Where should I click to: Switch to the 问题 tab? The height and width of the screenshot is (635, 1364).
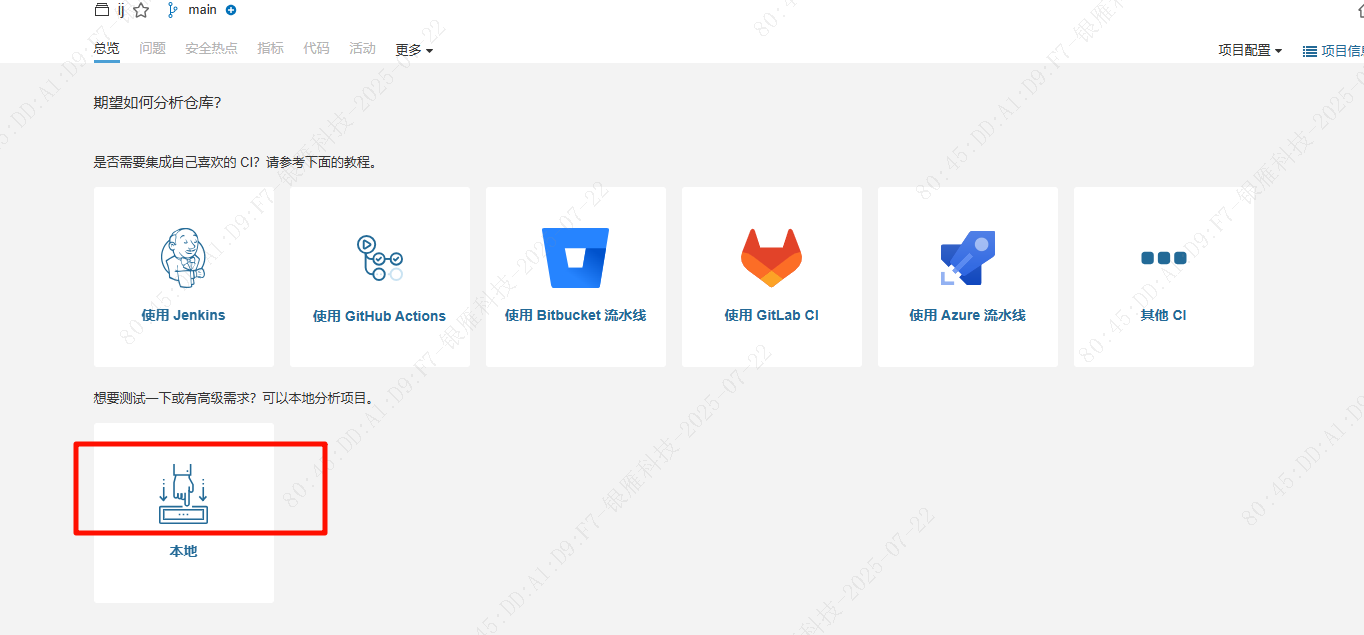152,48
